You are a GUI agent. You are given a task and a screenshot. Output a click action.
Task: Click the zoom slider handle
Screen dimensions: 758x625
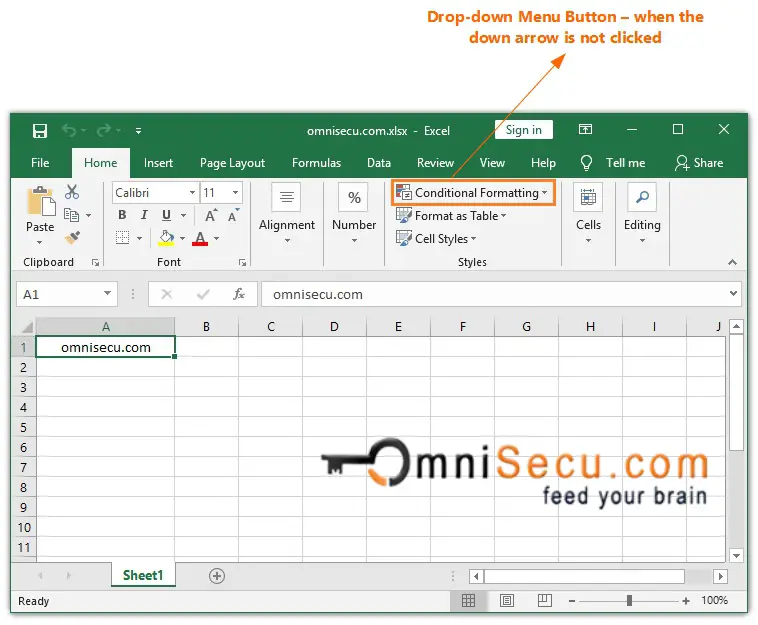pos(629,600)
